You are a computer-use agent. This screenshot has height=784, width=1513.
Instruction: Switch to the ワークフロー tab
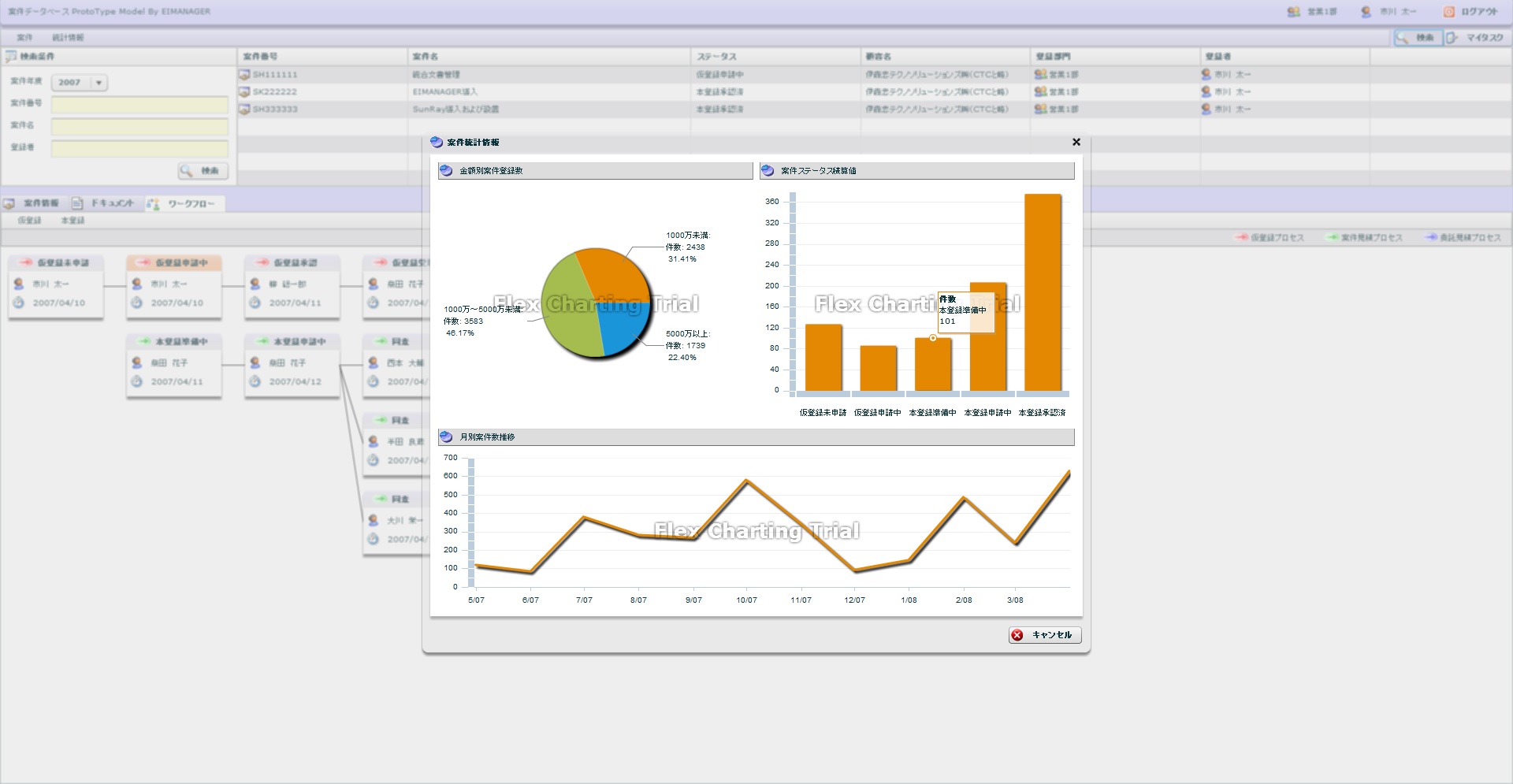coord(184,203)
